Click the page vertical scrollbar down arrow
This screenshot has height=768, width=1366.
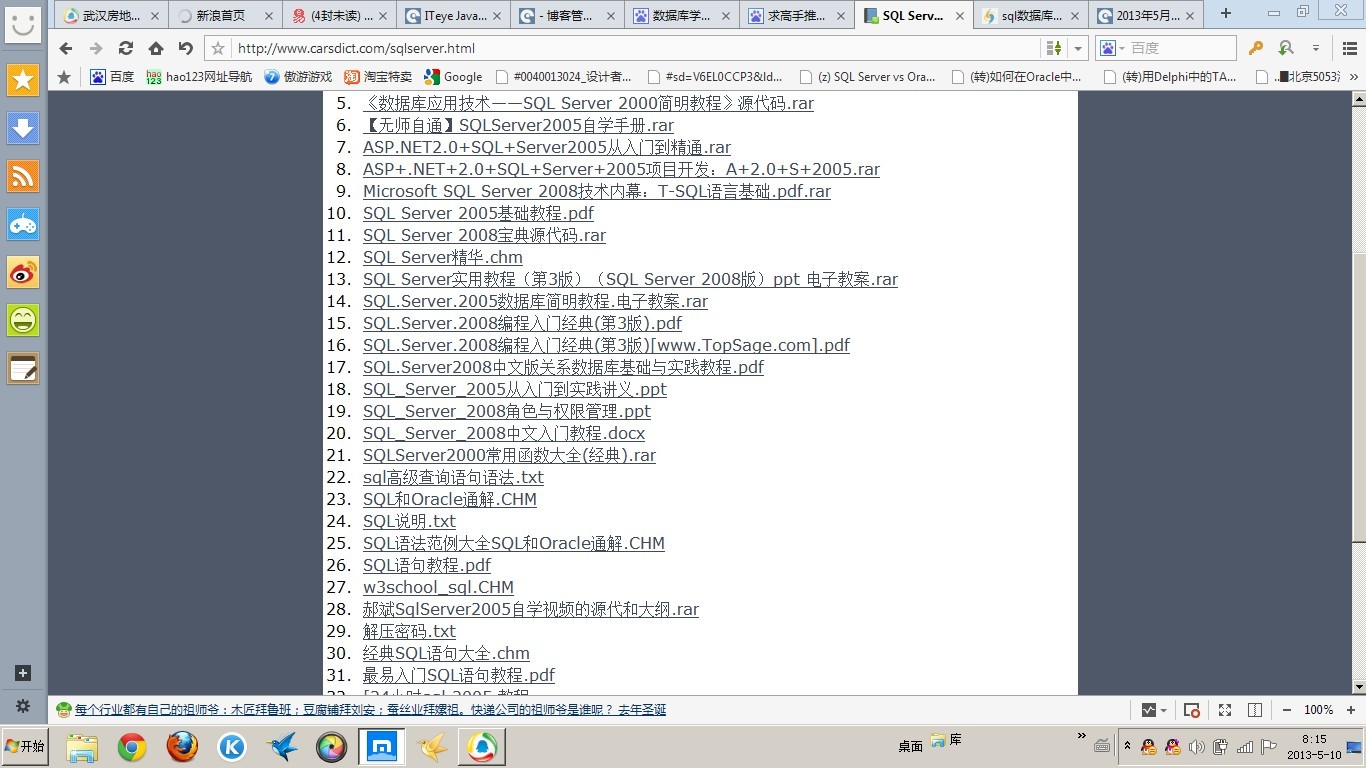(x=1358, y=687)
